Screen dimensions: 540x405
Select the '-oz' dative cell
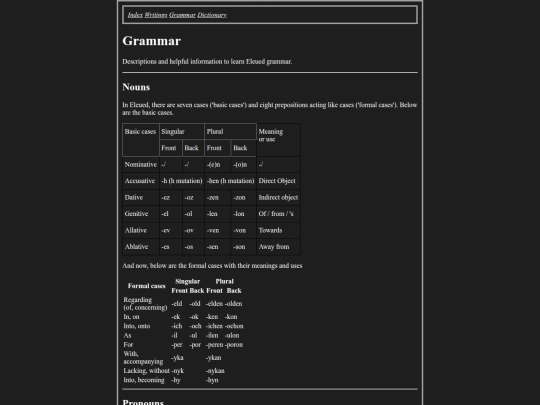click(x=193, y=197)
